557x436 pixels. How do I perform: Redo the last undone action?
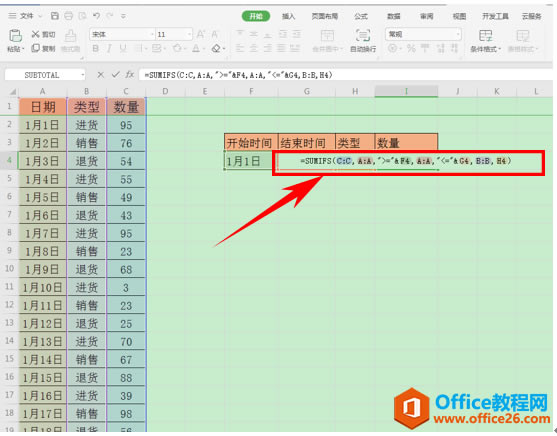point(110,16)
